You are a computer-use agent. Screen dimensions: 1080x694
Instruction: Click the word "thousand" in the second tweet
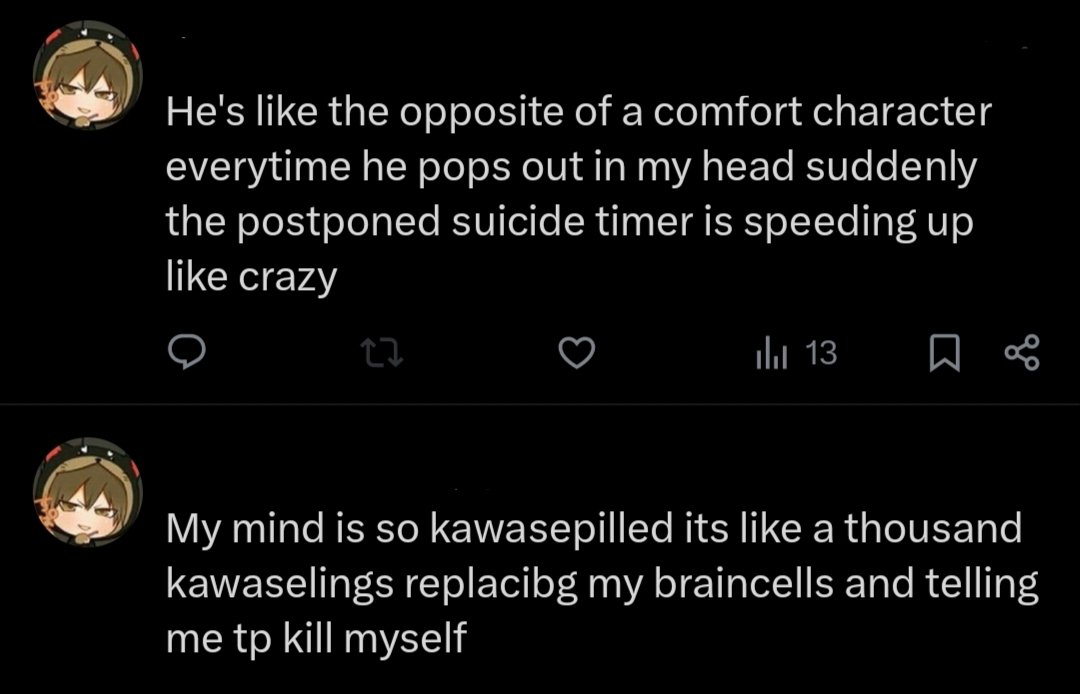click(x=933, y=529)
